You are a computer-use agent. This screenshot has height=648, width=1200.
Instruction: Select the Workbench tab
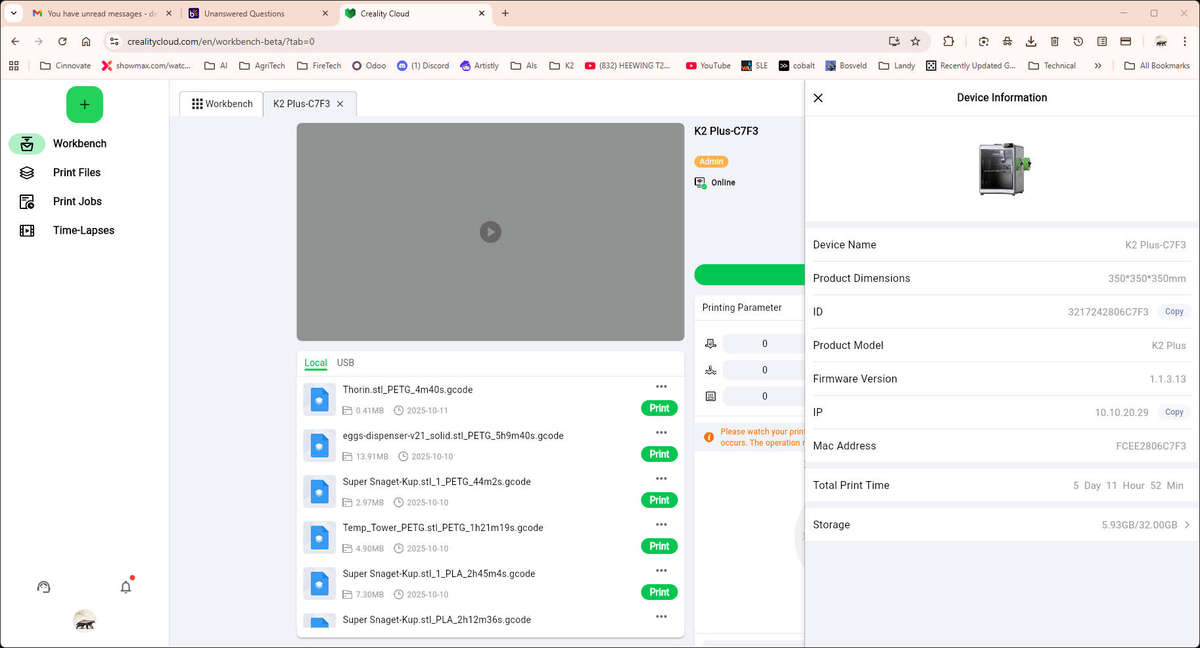click(222, 104)
